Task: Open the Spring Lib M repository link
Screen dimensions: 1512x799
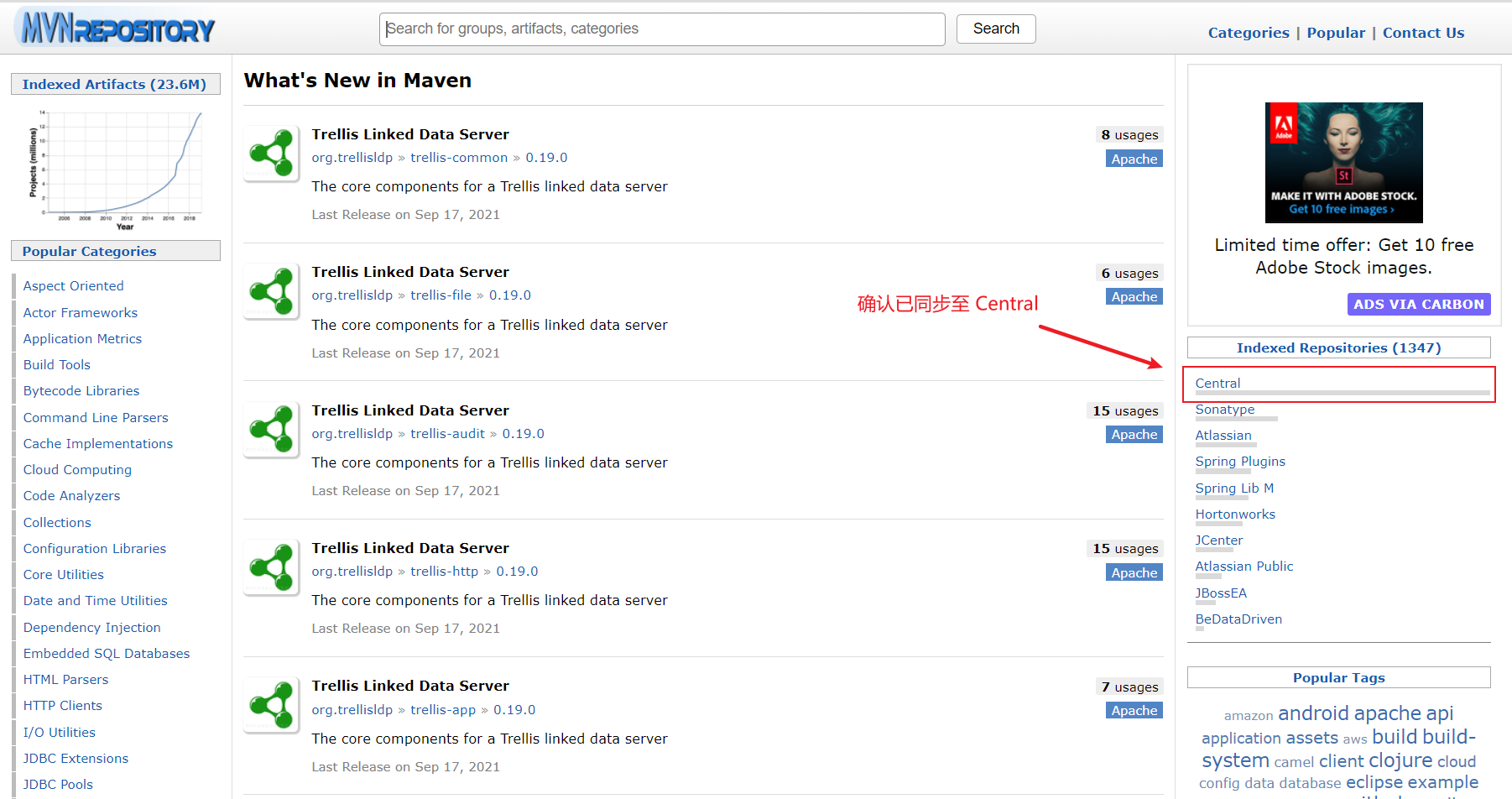Action: pyautogui.click(x=1234, y=488)
